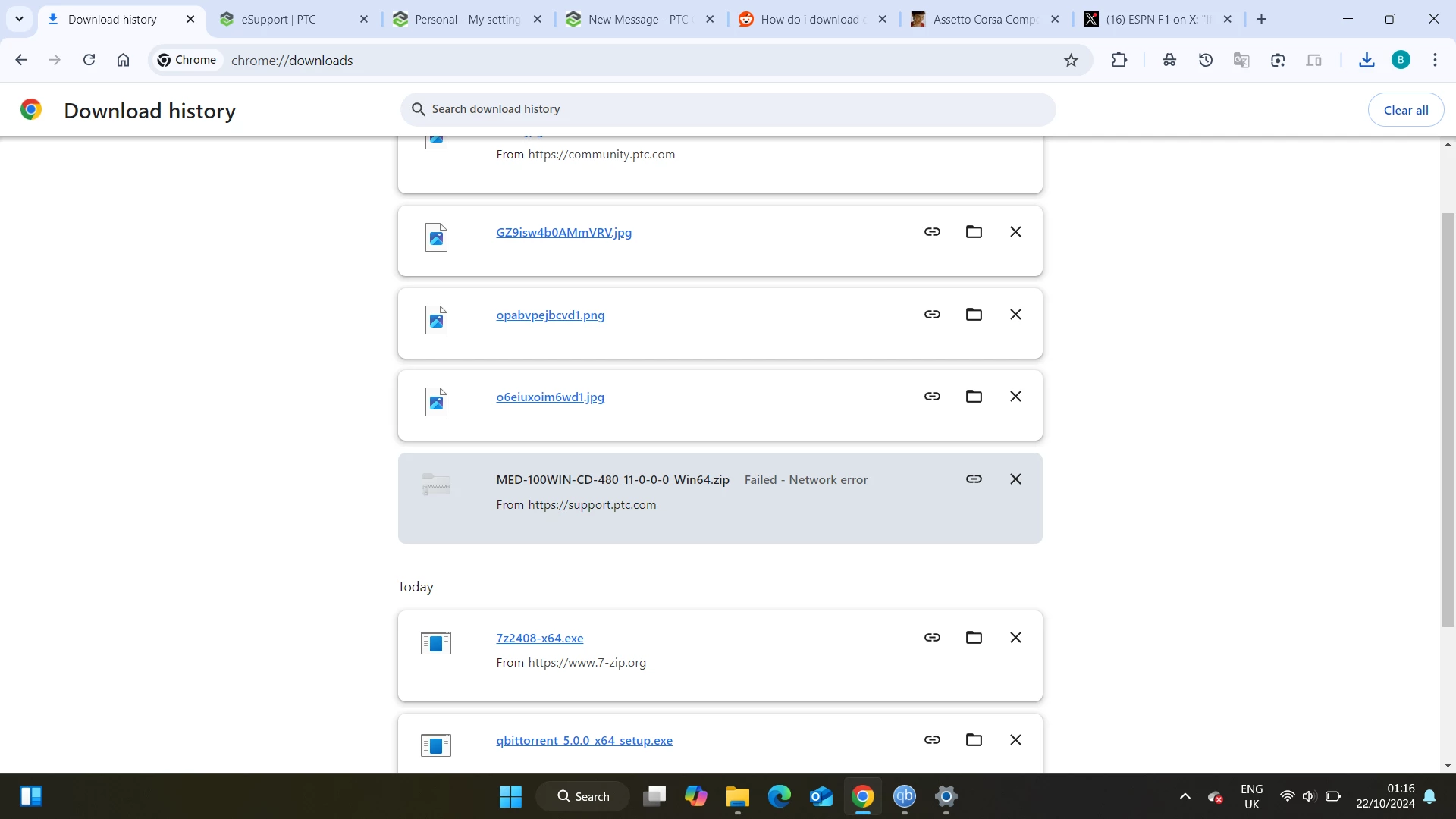Screen dimensions: 1456x819
Task: Open the Extensions puzzle icon
Action: [x=1119, y=60]
